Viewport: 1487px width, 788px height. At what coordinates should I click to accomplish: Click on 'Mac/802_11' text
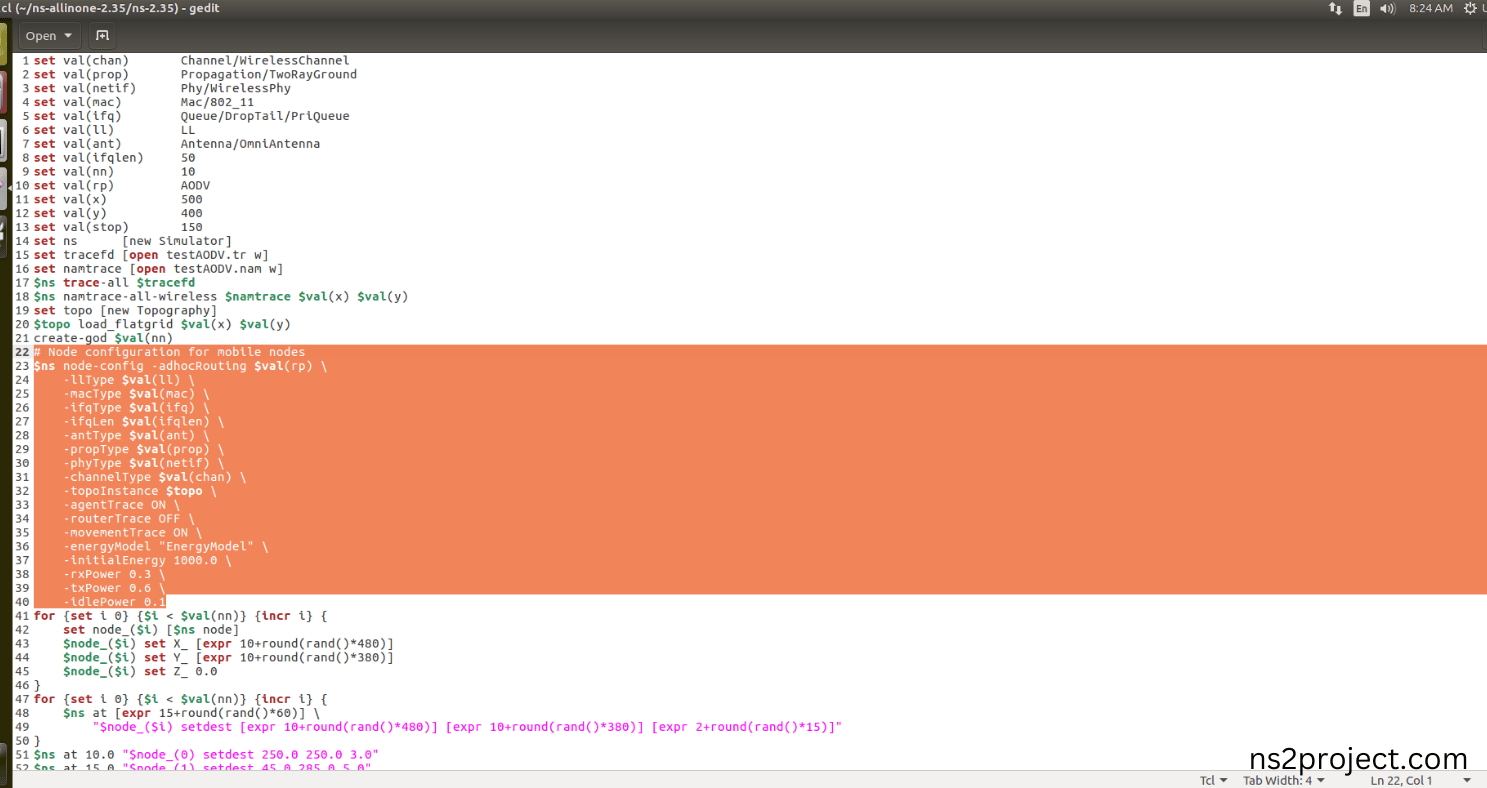click(x=217, y=102)
